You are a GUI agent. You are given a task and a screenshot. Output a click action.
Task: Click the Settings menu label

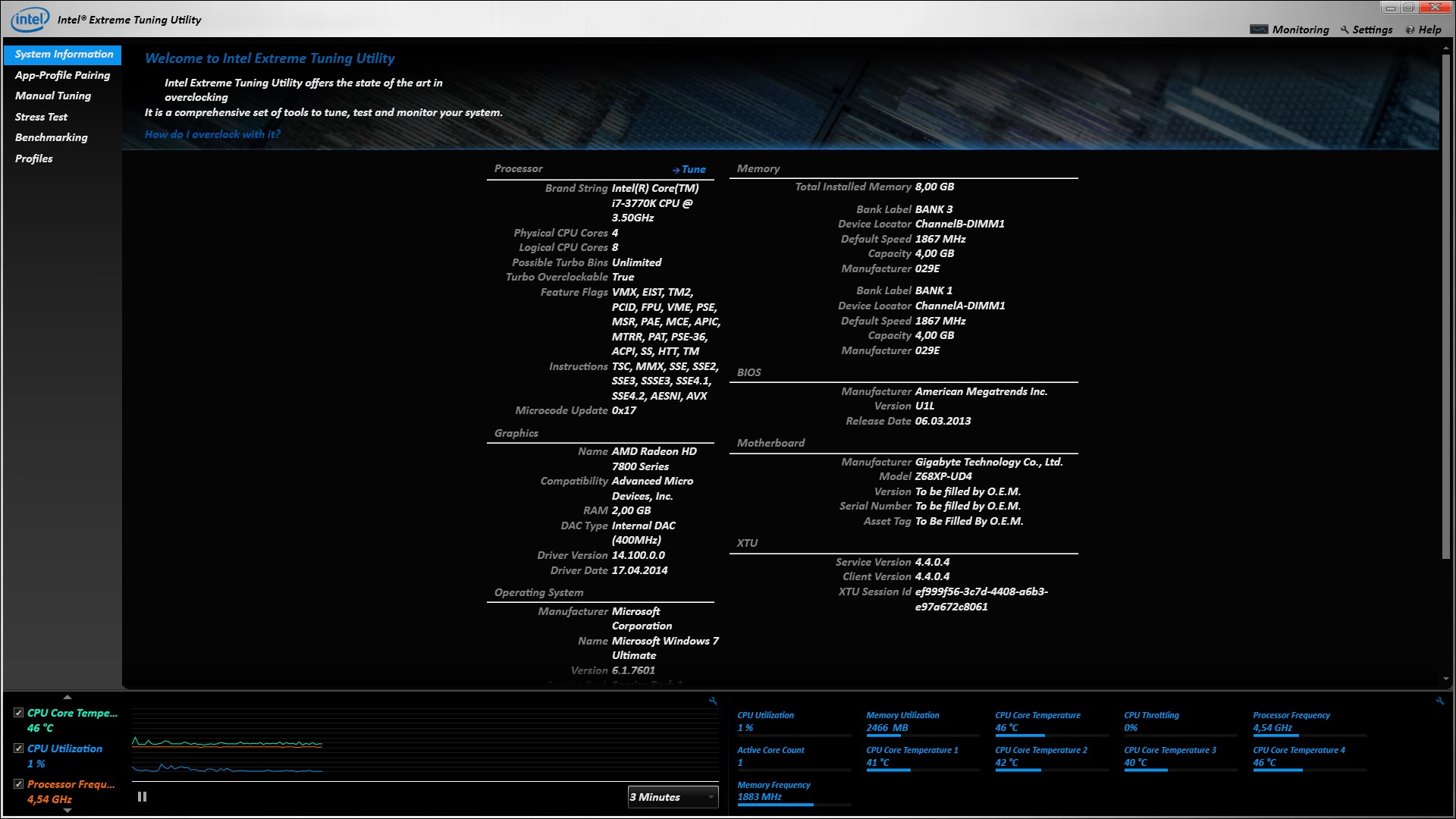1373,30
